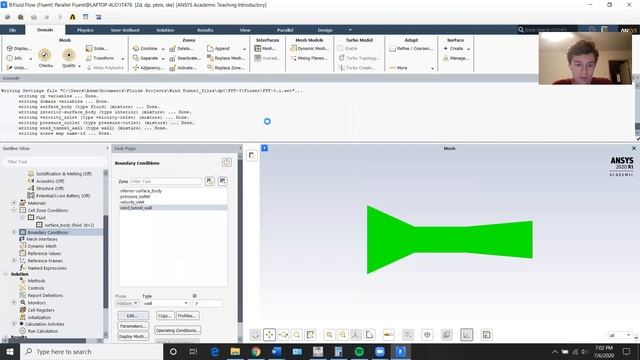
Task: Open File Explorer from the taskbar
Action: point(235,351)
